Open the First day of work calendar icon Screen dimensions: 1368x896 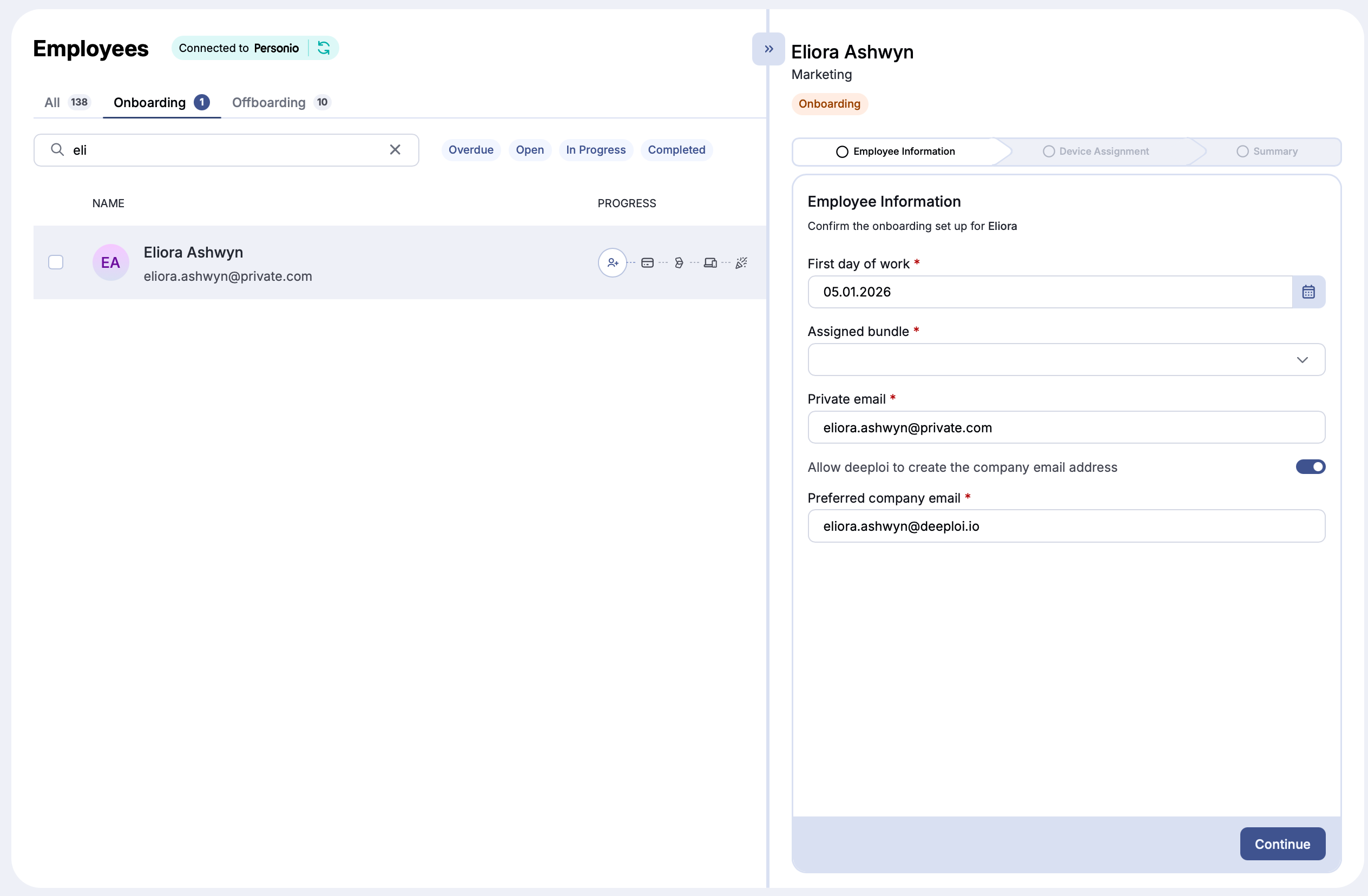[x=1309, y=292]
